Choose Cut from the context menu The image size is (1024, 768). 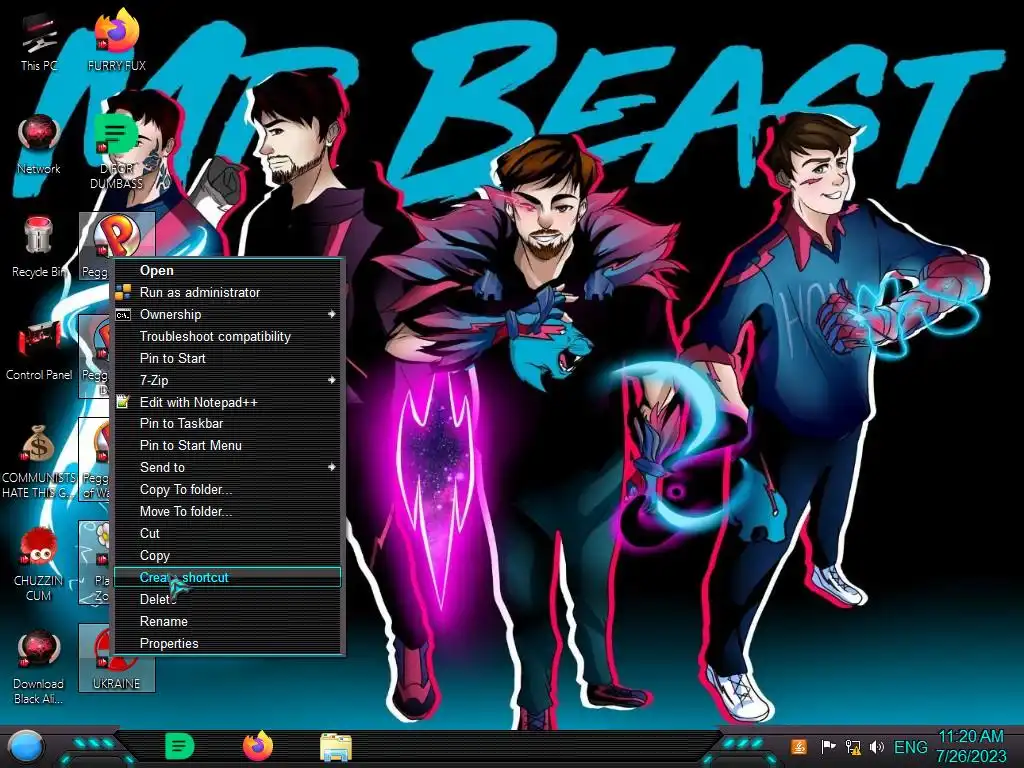[x=228, y=533]
